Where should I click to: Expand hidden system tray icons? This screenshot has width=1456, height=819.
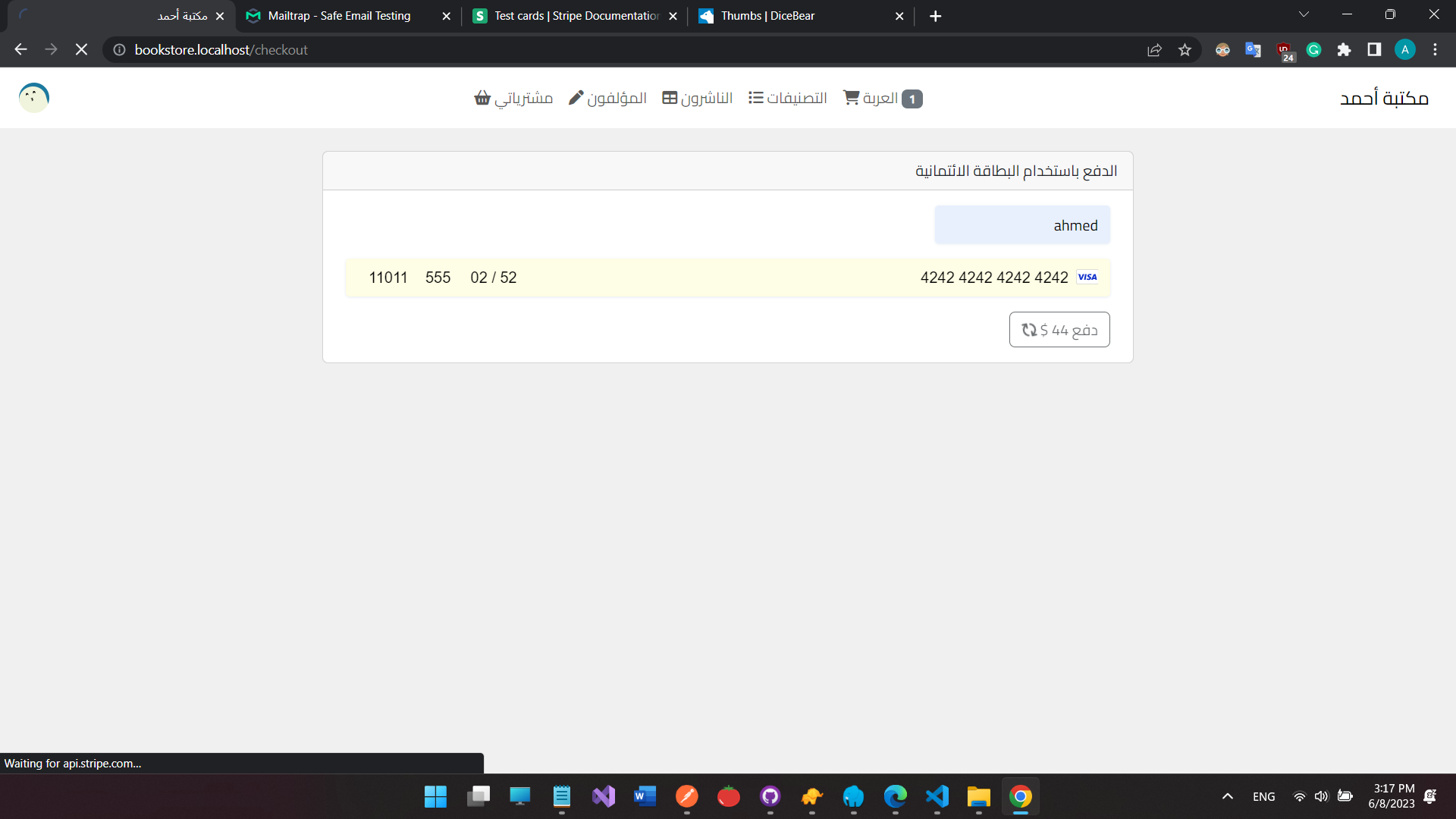[x=1227, y=796]
